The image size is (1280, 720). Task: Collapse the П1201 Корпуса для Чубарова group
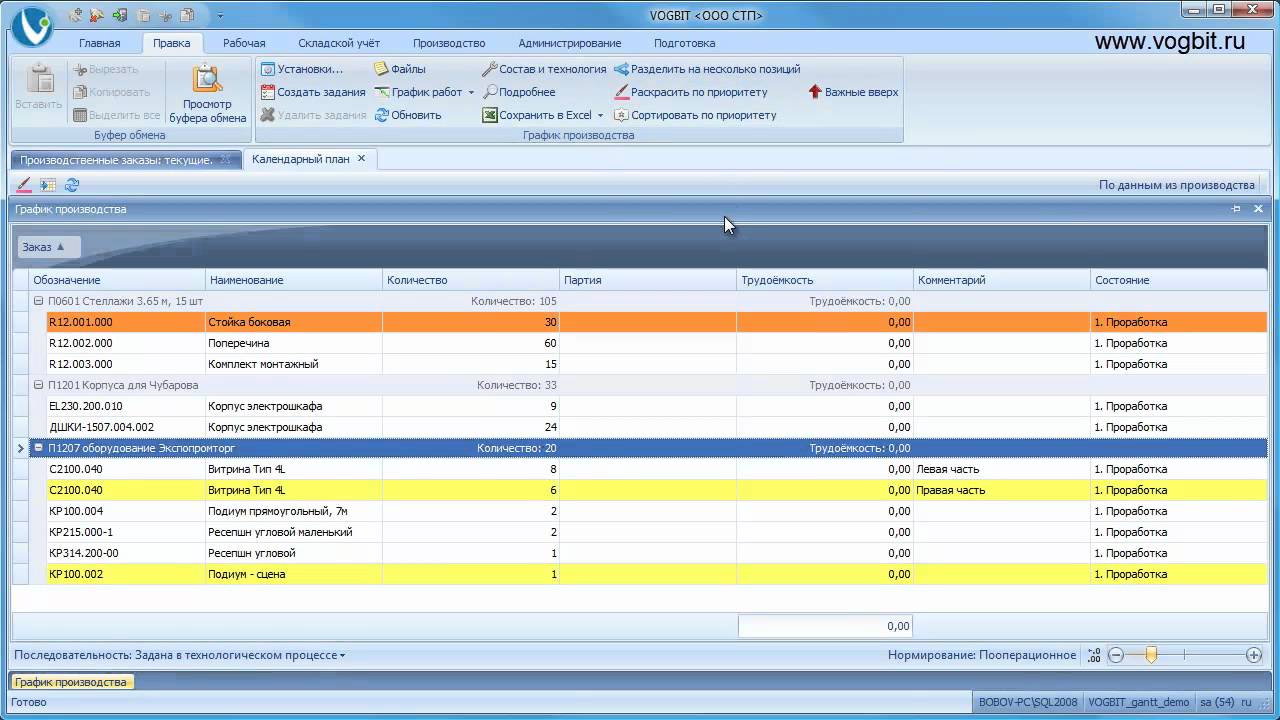click(39, 385)
